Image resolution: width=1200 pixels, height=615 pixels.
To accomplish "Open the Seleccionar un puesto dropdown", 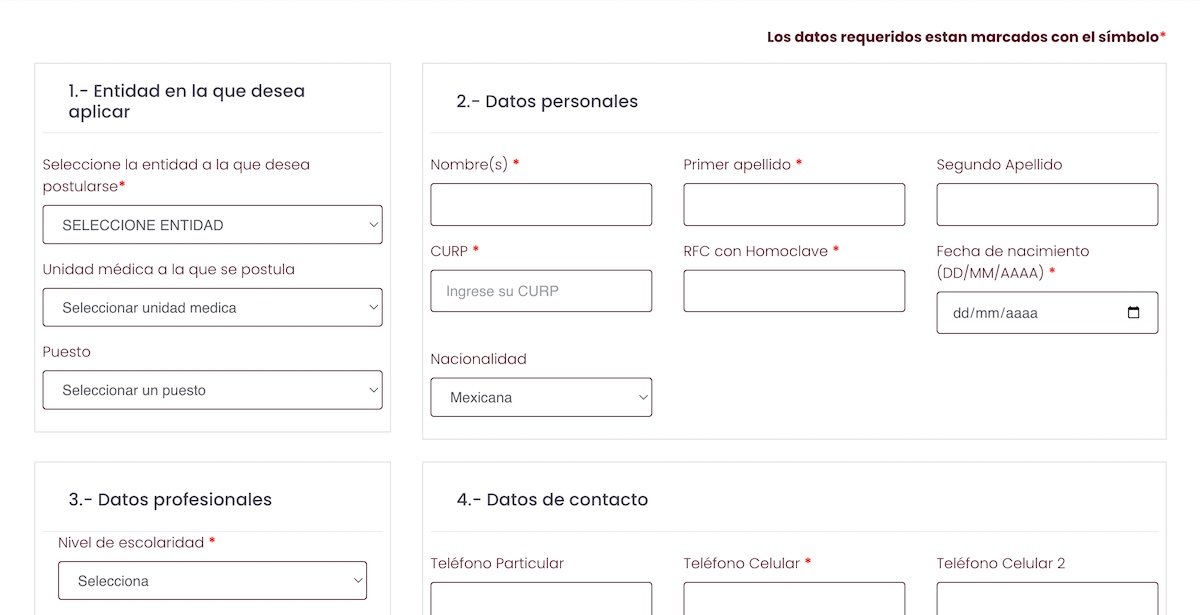I will 212,390.
